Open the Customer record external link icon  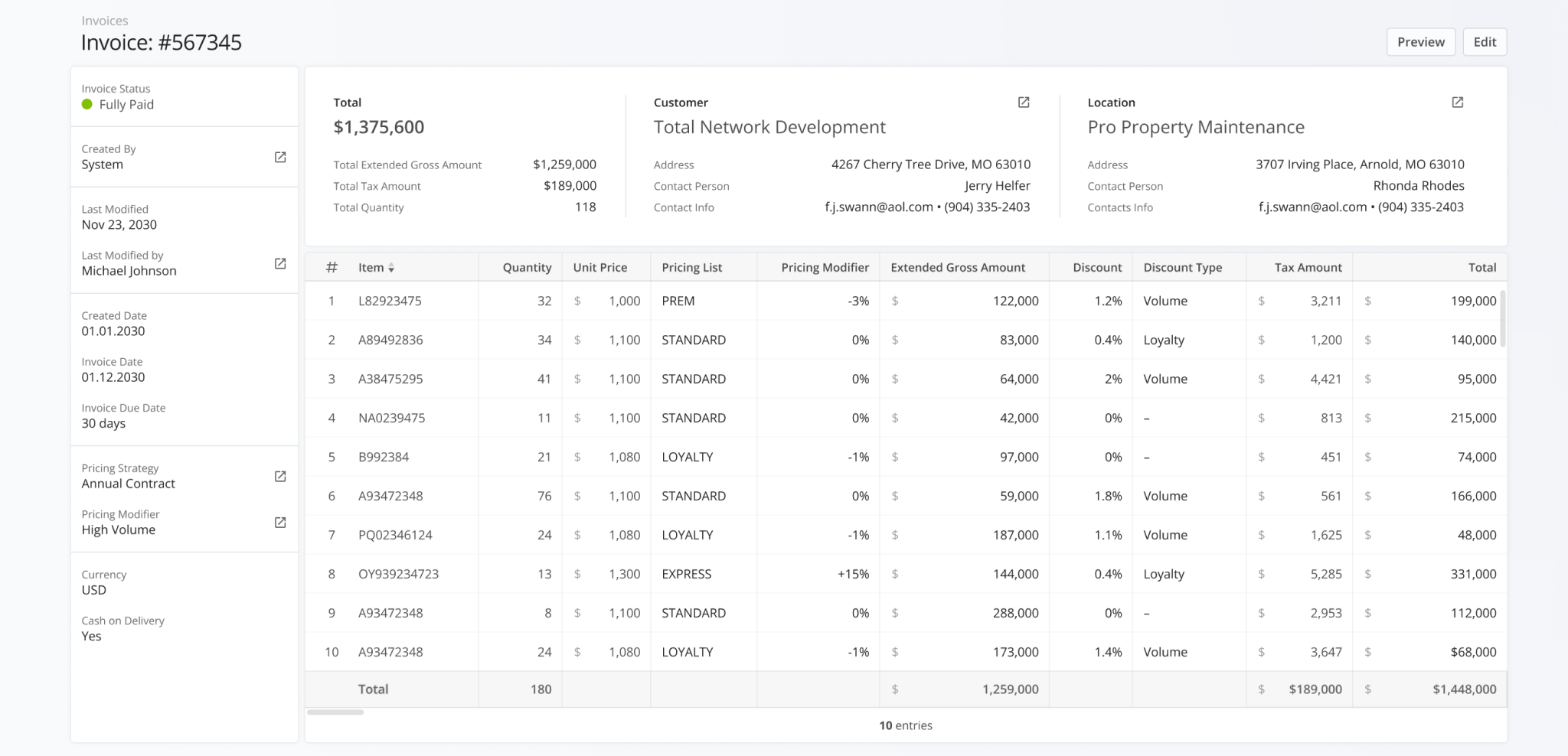click(x=1024, y=102)
